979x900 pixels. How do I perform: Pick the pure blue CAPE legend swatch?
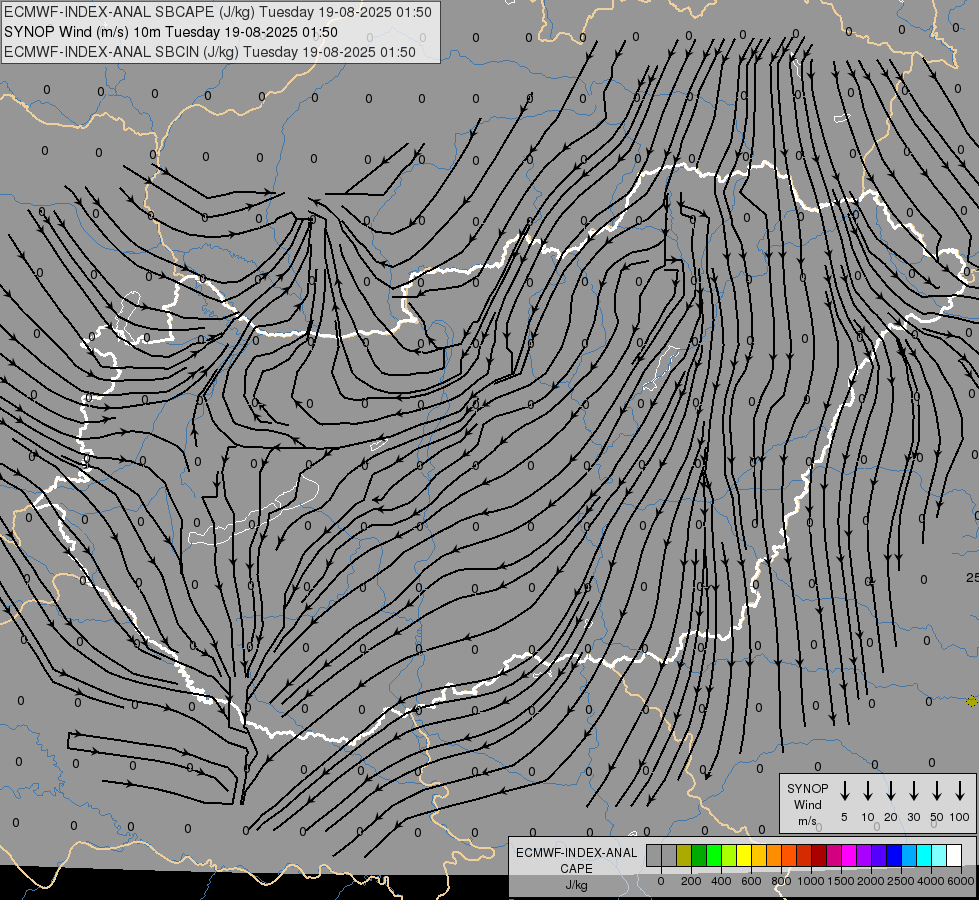coord(895,855)
